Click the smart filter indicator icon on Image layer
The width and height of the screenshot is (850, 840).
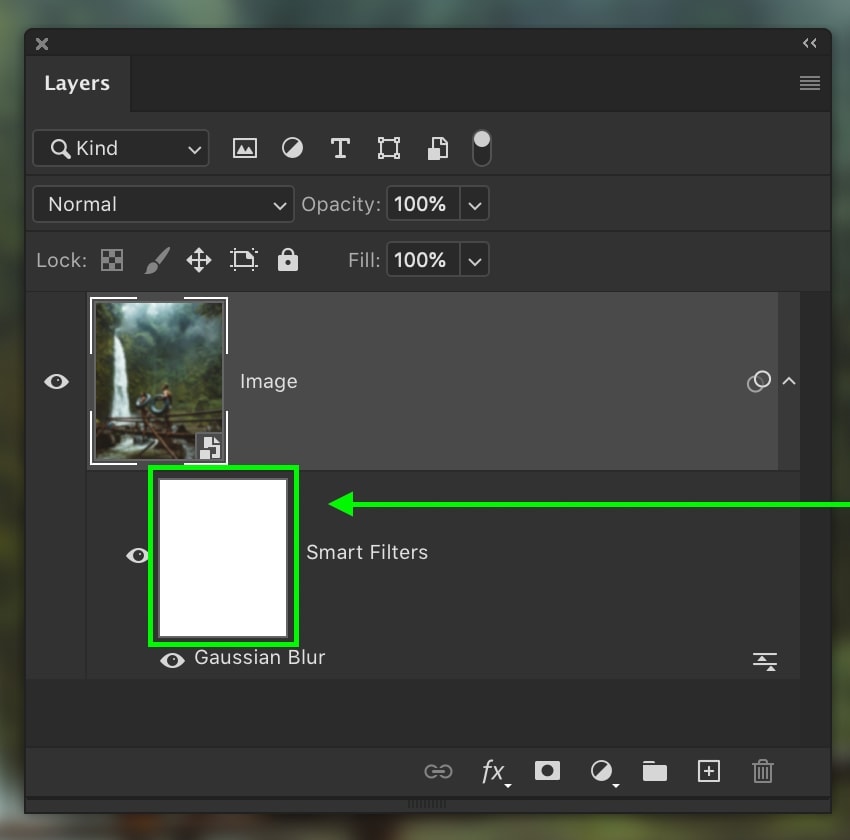pos(759,381)
